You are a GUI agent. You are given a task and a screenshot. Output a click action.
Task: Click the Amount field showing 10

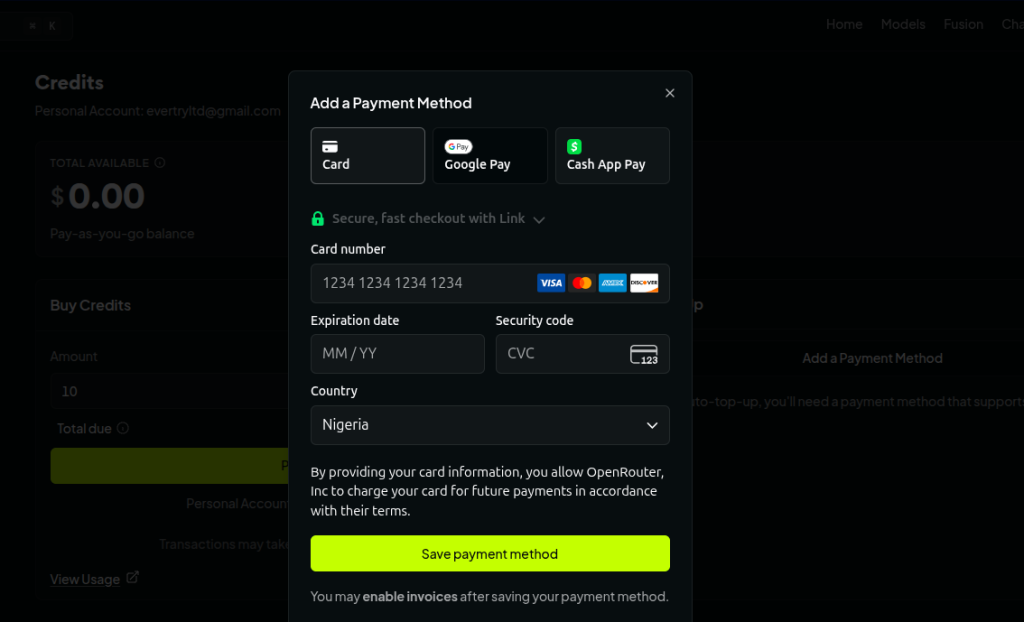pyautogui.click(x=170, y=391)
